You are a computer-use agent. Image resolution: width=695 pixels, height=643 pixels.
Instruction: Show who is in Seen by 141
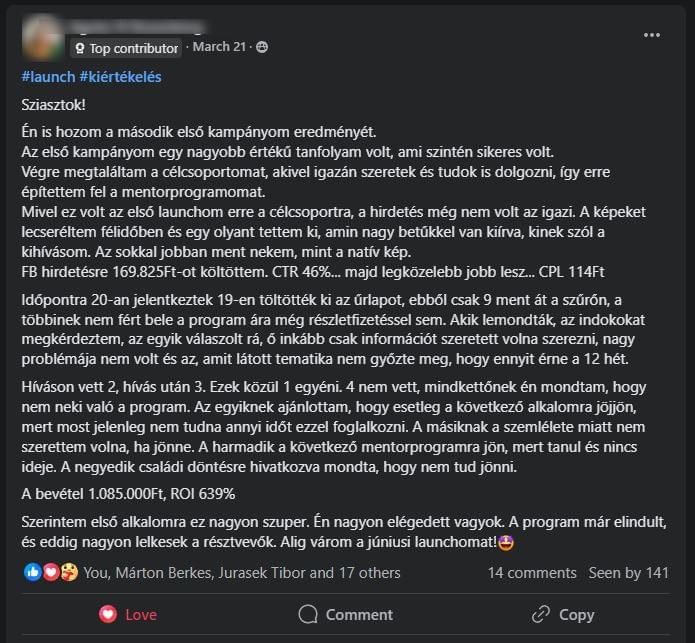pos(629,573)
